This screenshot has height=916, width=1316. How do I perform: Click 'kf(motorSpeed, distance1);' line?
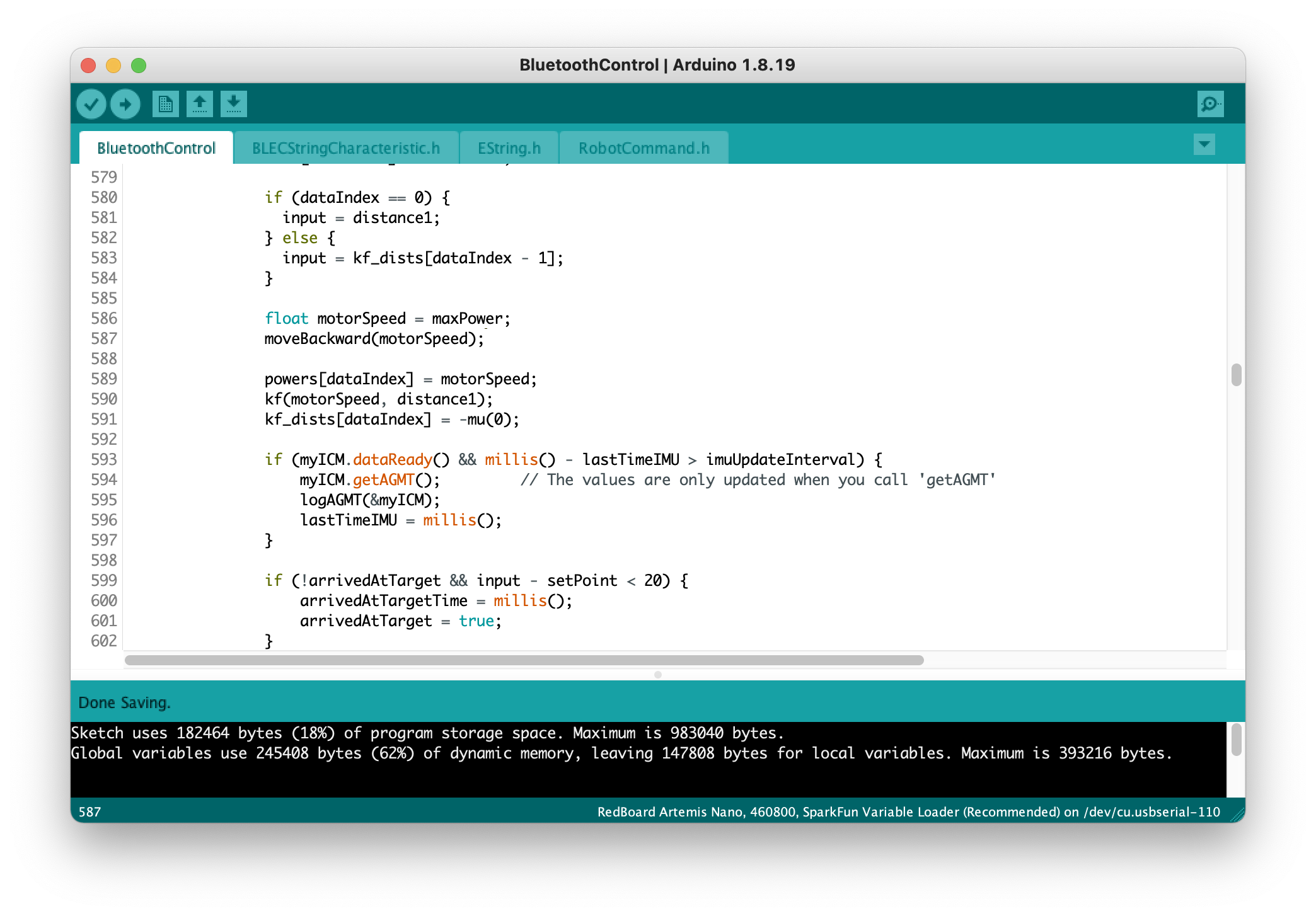(x=379, y=399)
